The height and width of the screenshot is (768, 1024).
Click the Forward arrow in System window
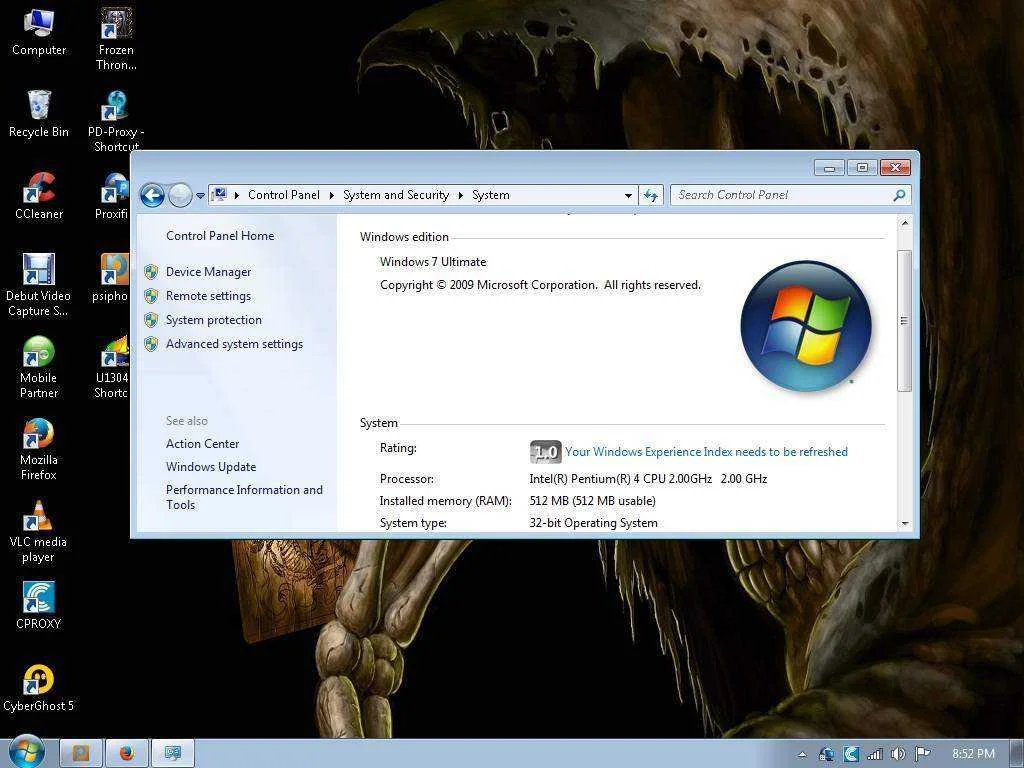coord(180,195)
